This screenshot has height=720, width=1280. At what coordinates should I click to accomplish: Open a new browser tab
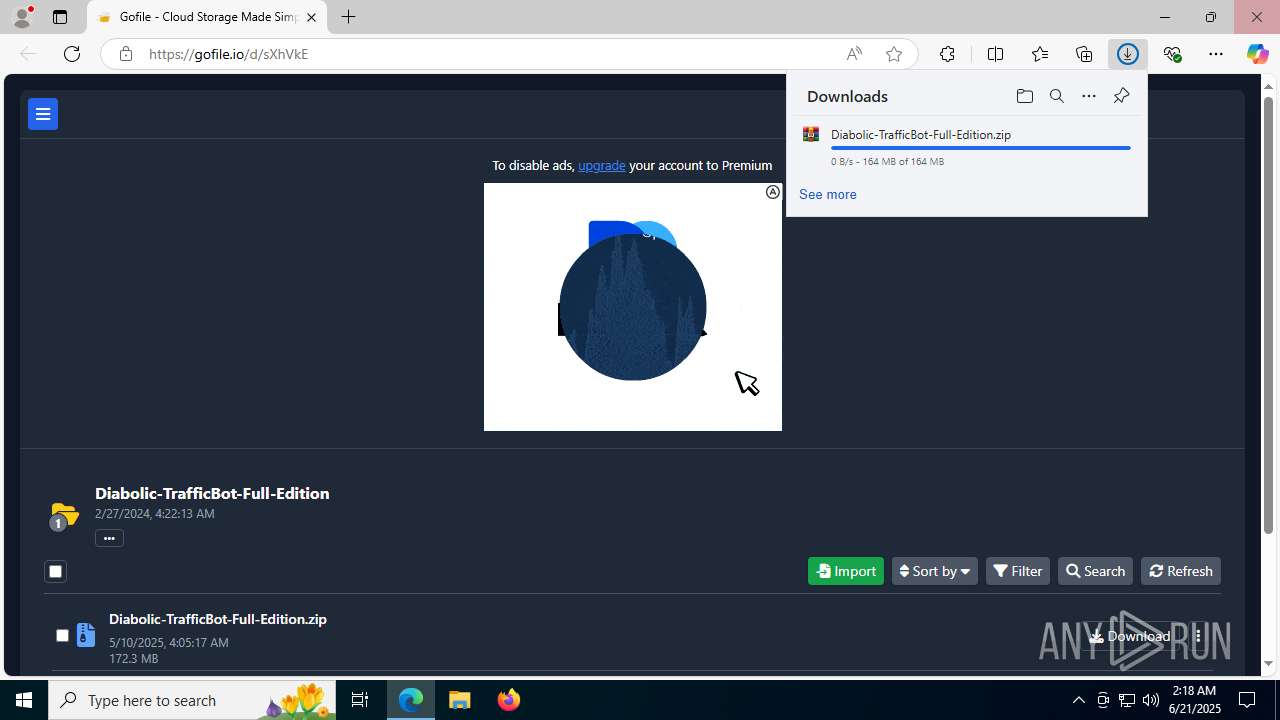click(x=348, y=17)
